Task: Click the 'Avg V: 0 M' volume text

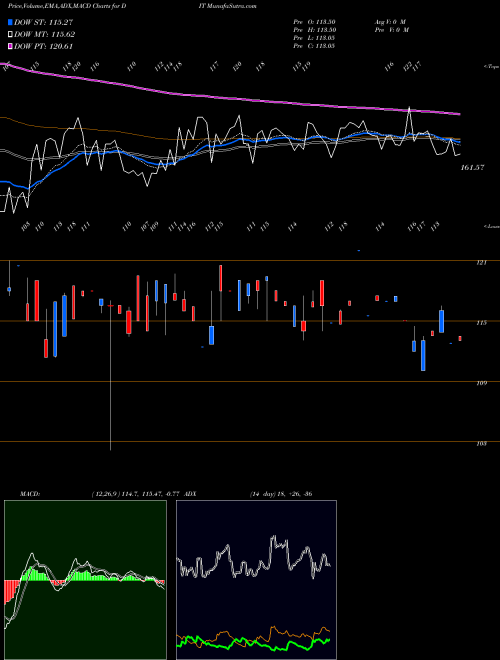Action: 389,22
